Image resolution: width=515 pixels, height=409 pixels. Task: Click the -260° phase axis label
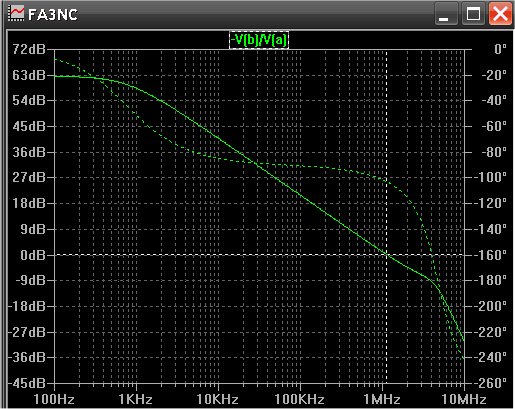491,383
